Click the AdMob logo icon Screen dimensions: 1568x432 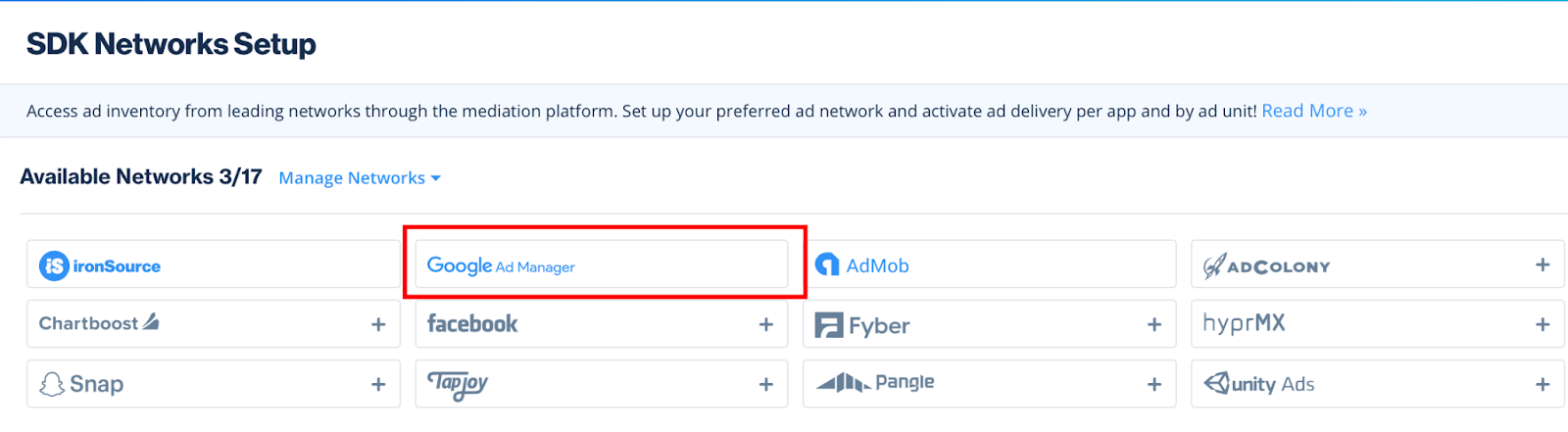(827, 265)
